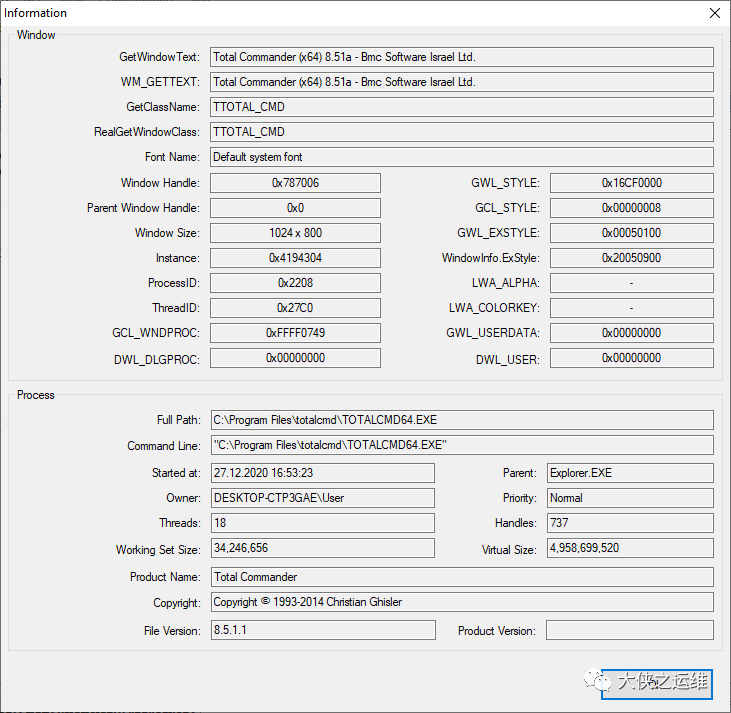Click Threads value 18
The height and width of the screenshot is (713, 731).
point(323,523)
